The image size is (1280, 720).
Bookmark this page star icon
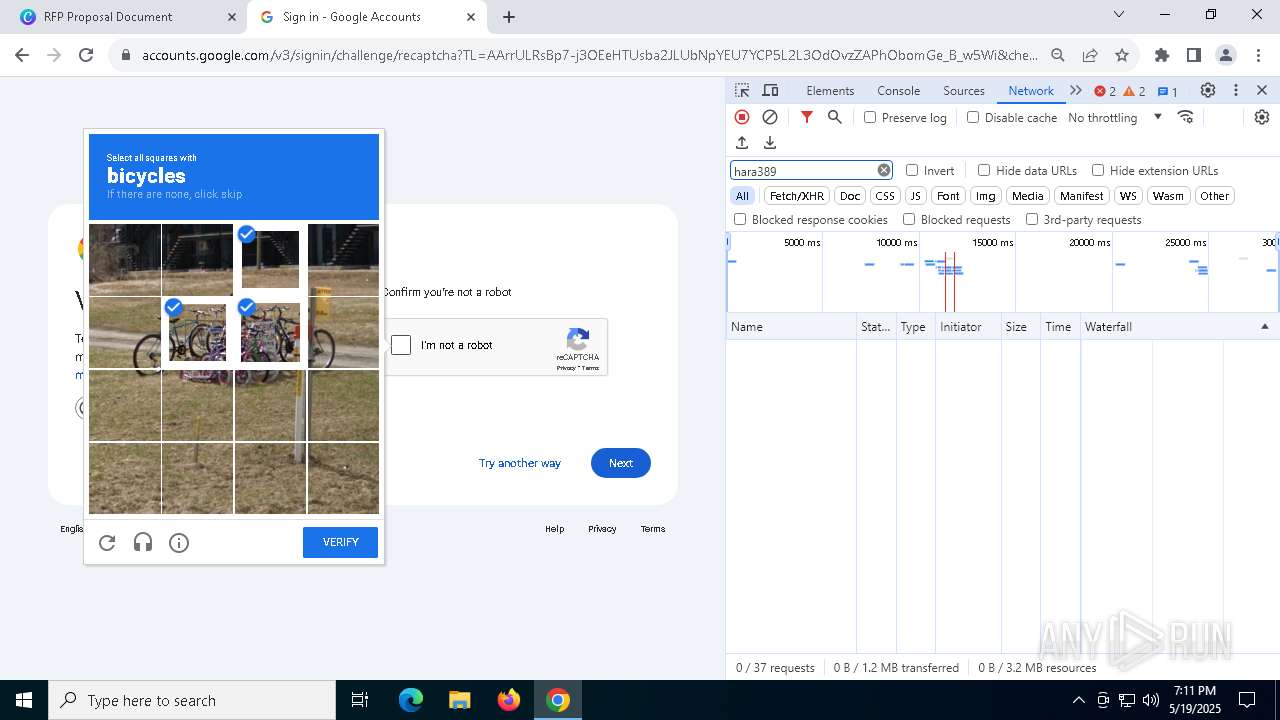pos(1122,55)
